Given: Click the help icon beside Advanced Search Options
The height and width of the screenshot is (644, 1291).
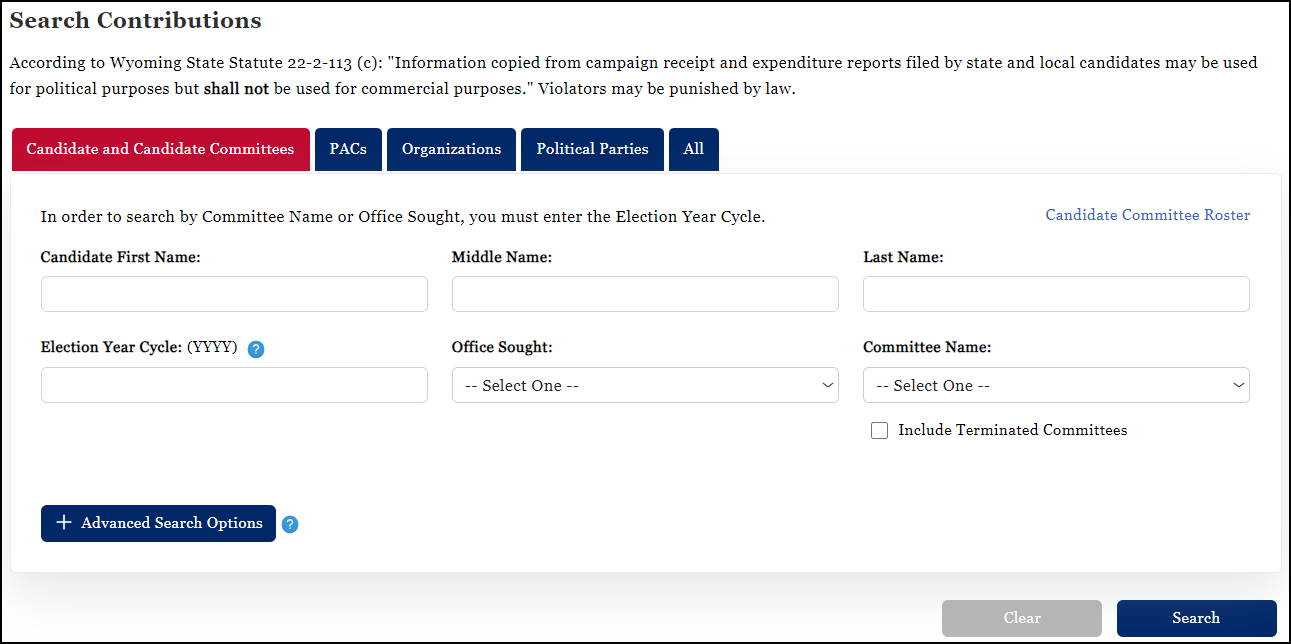Looking at the screenshot, I should click(290, 523).
